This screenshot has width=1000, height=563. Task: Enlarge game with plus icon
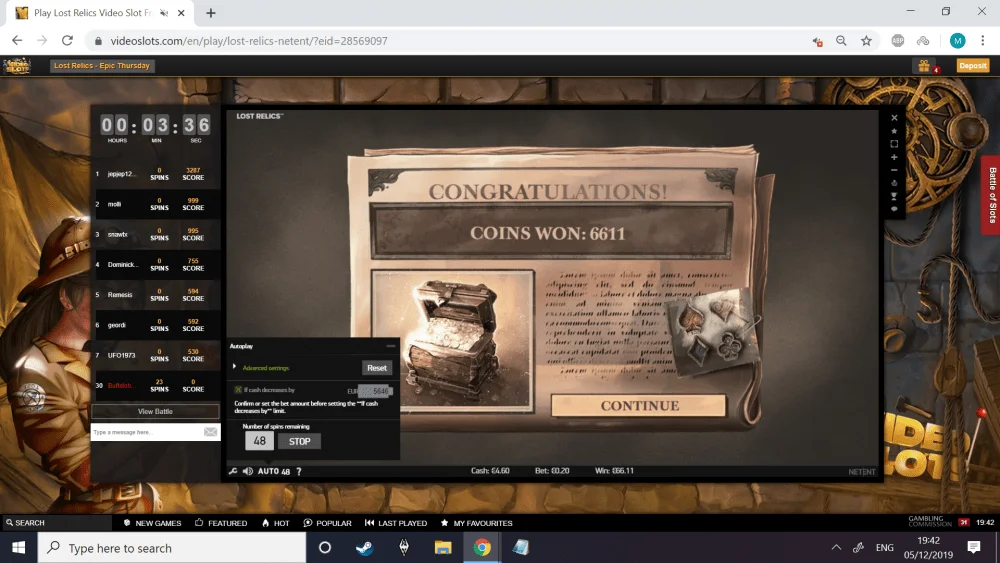click(894, 157)
